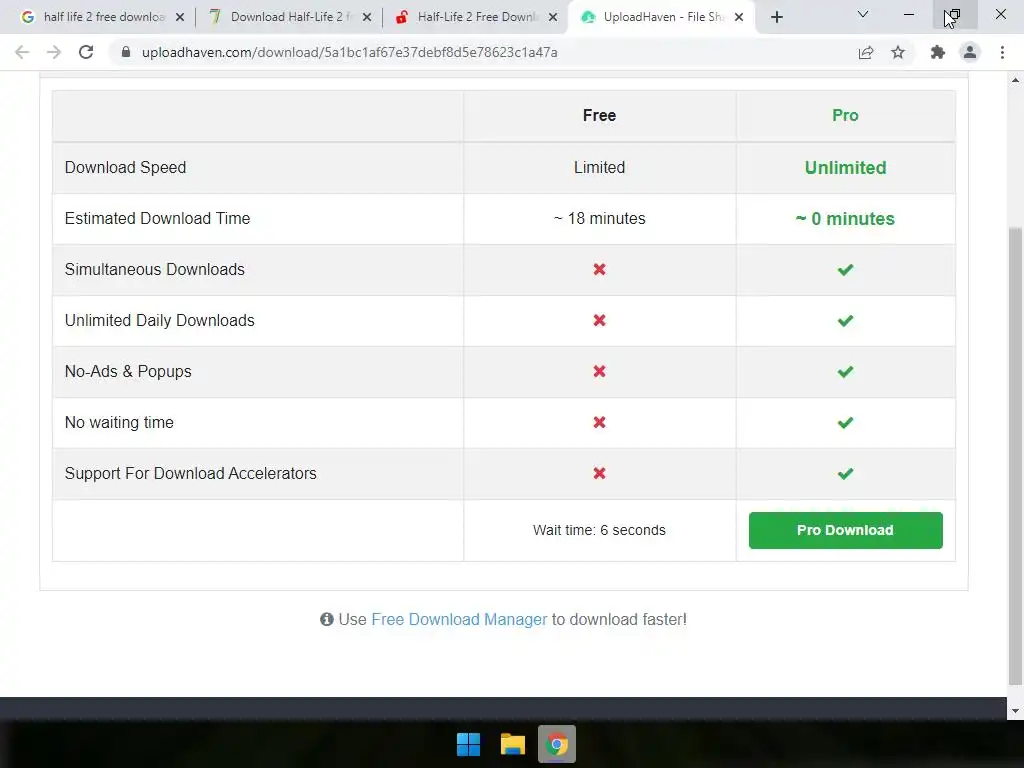Click the green check for No-Ads & Popups
The width and height of the screenshot is (1024, 768).
845,372
